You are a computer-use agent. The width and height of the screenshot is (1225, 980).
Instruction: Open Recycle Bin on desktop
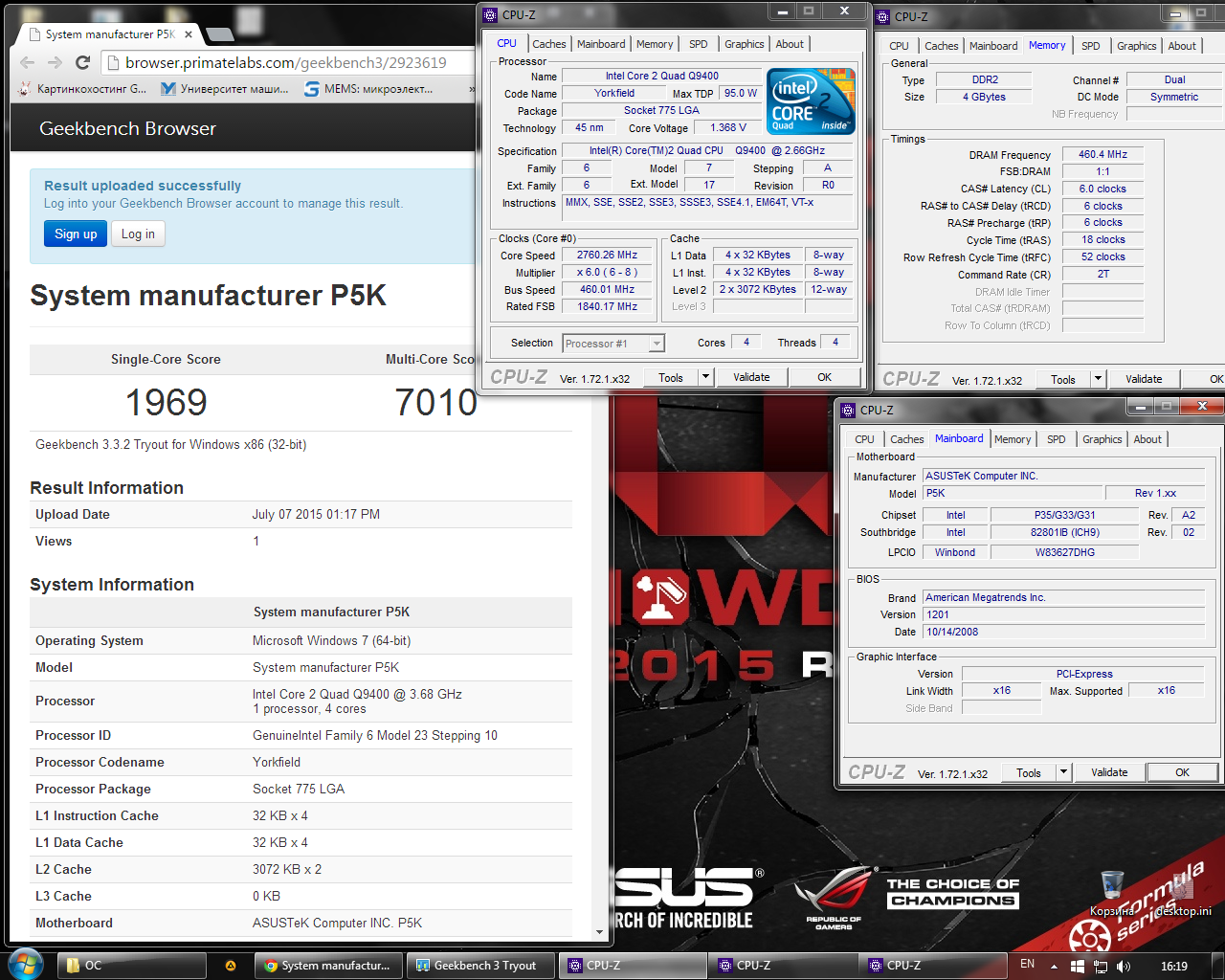[1112, 892]
